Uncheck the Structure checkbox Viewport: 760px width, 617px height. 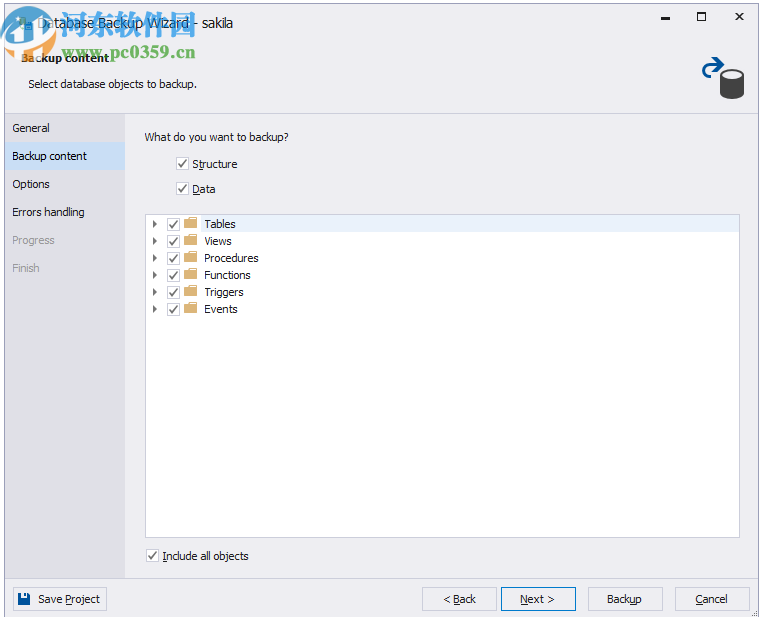(182, 163)
